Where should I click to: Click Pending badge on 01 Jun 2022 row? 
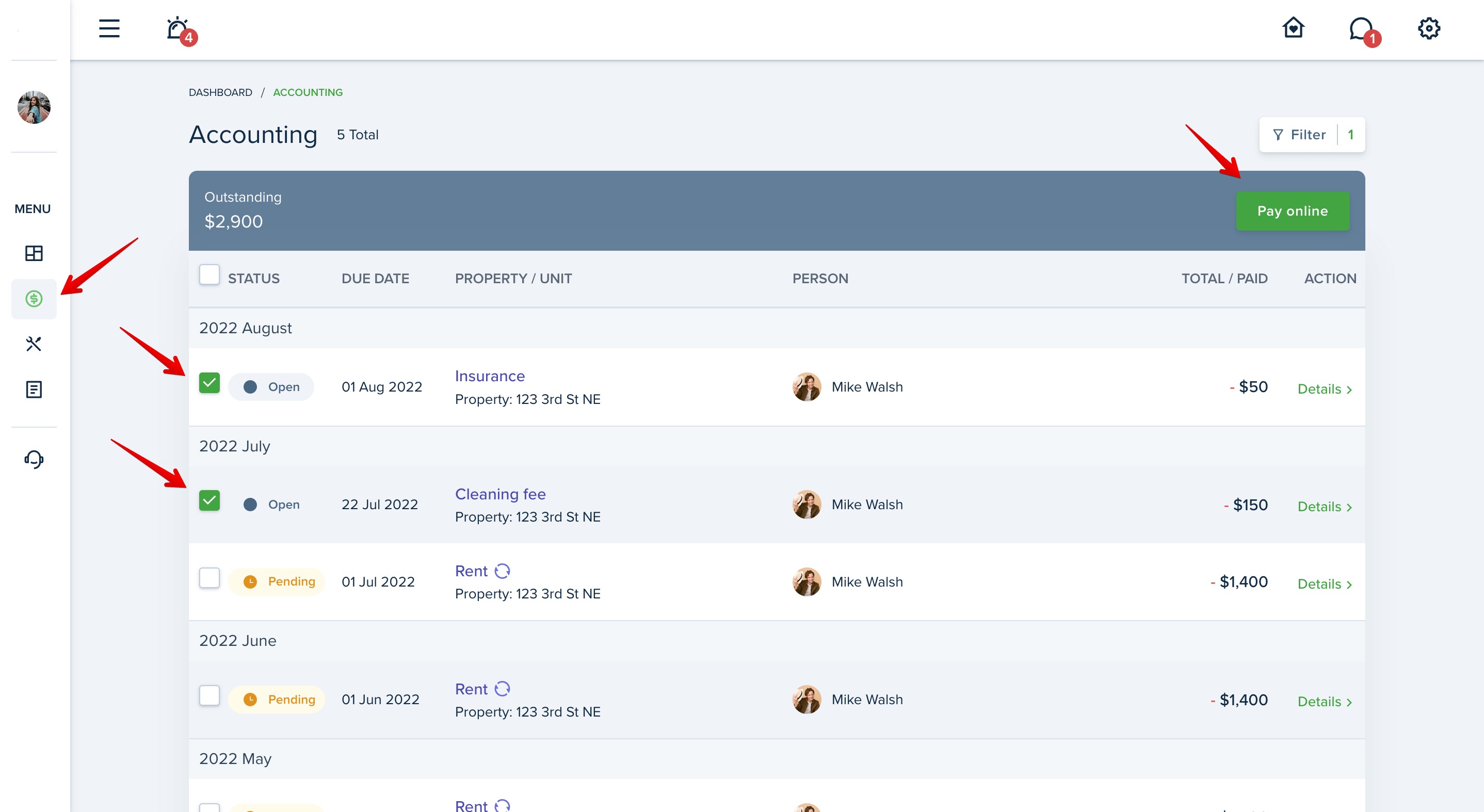[277, 699]
